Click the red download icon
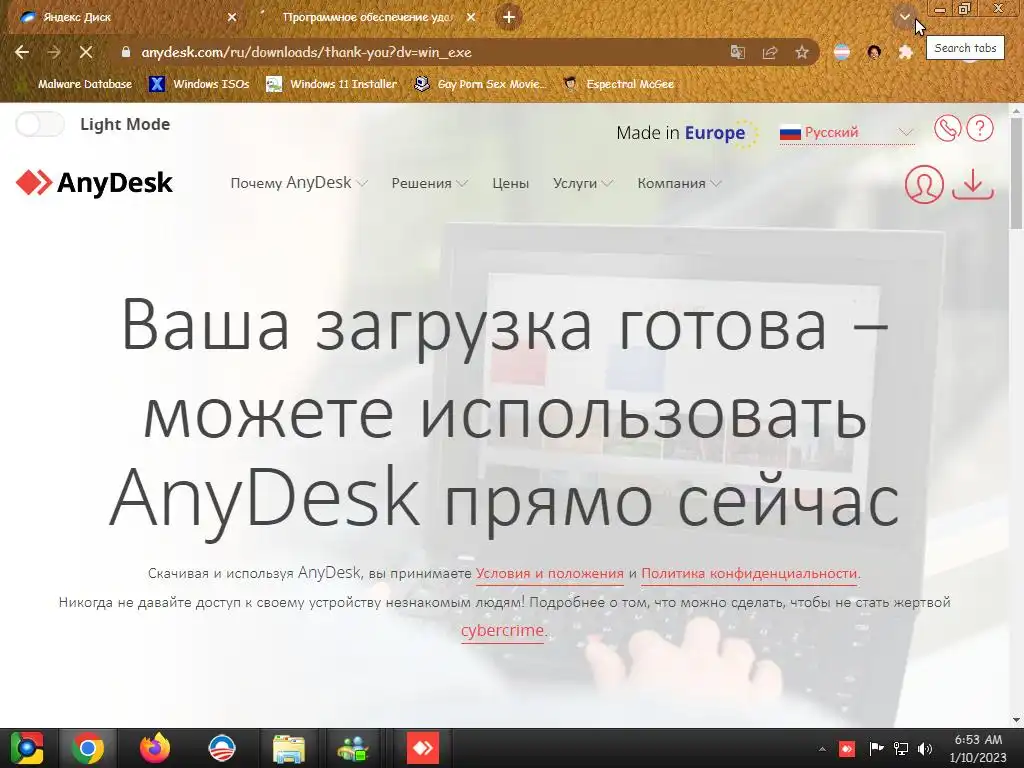The height and width of the screenshot is (768, 1024). coord(972,184)
